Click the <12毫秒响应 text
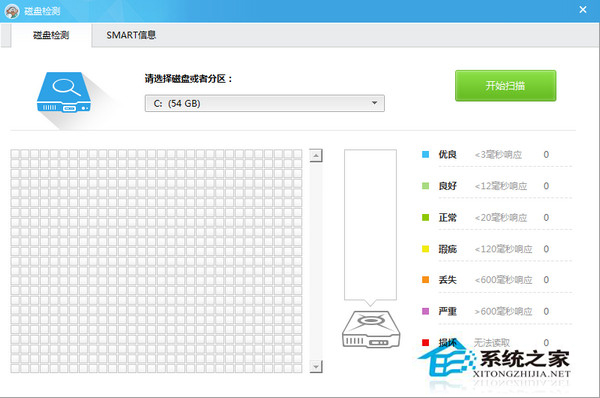 point(501,186)
